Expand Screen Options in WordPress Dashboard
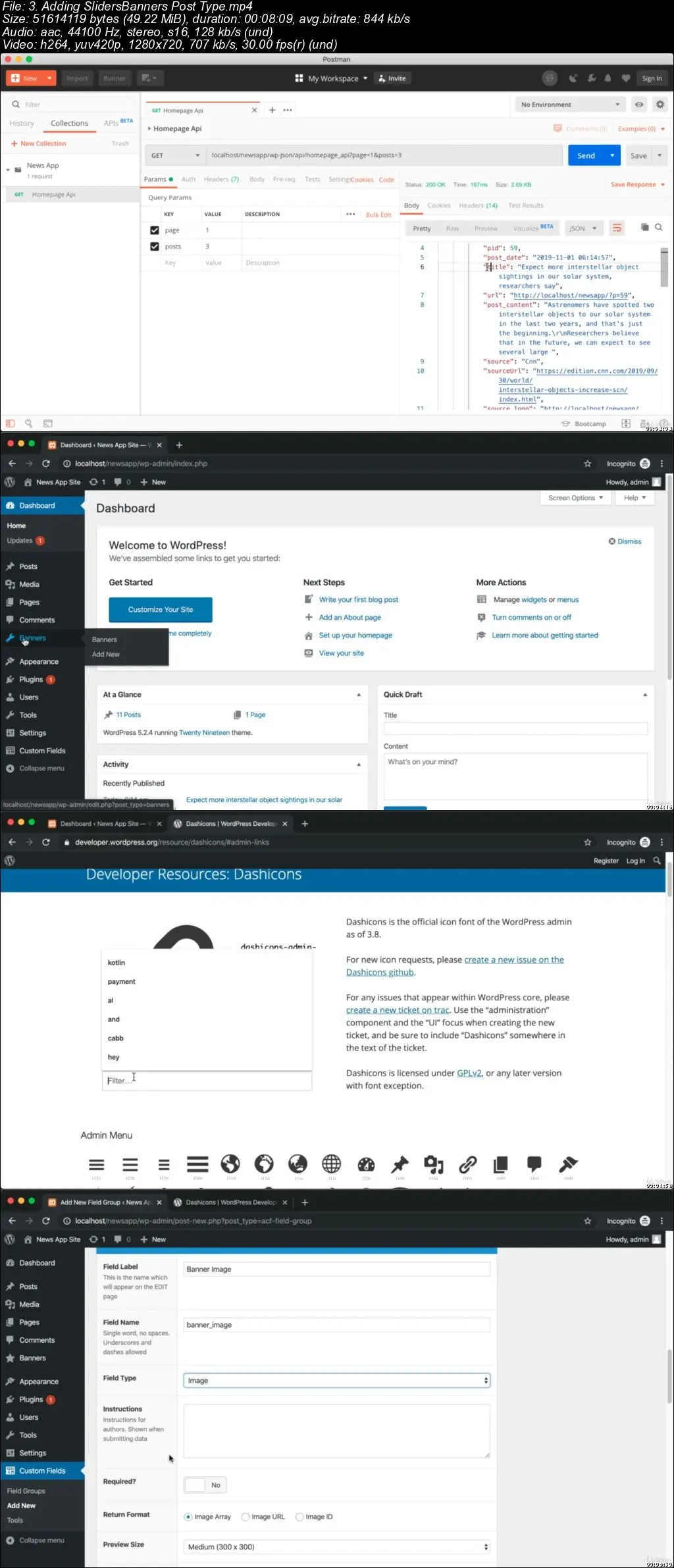The height and width of the screenshot is (1568, 674). pyautogui.click(x=576, y=498)
